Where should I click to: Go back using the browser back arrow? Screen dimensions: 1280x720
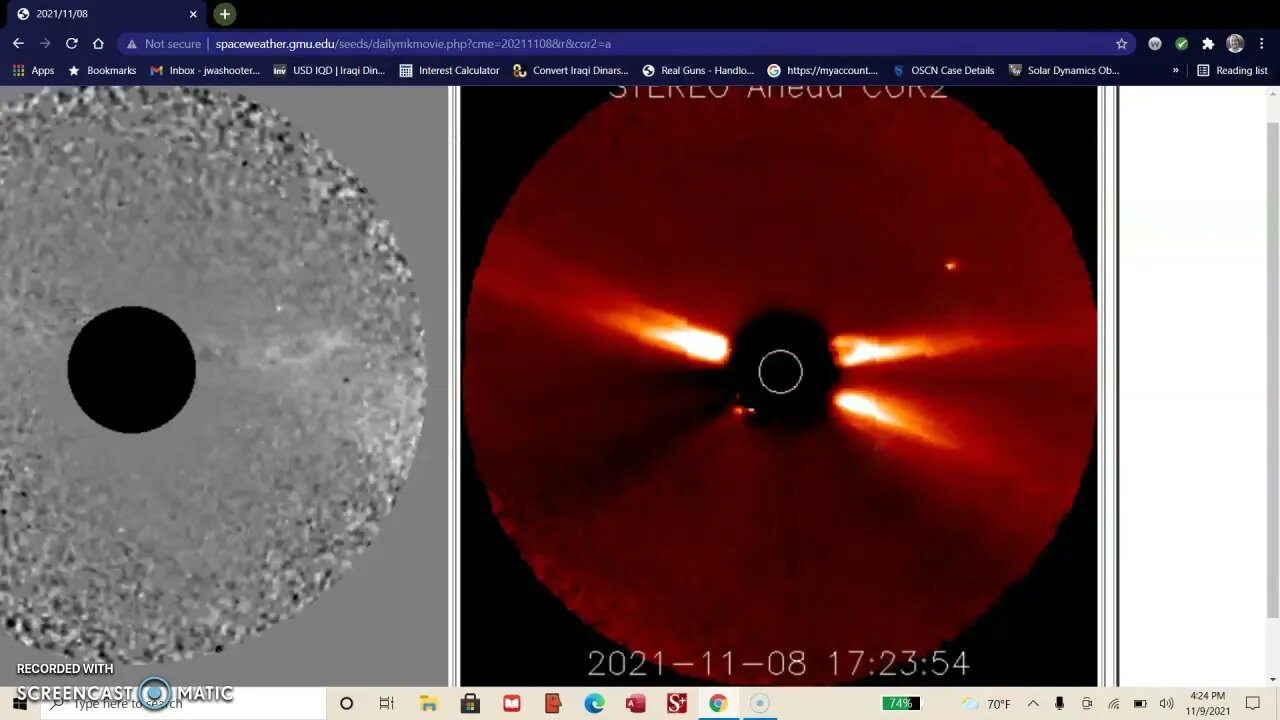click(x=18, y=44)
